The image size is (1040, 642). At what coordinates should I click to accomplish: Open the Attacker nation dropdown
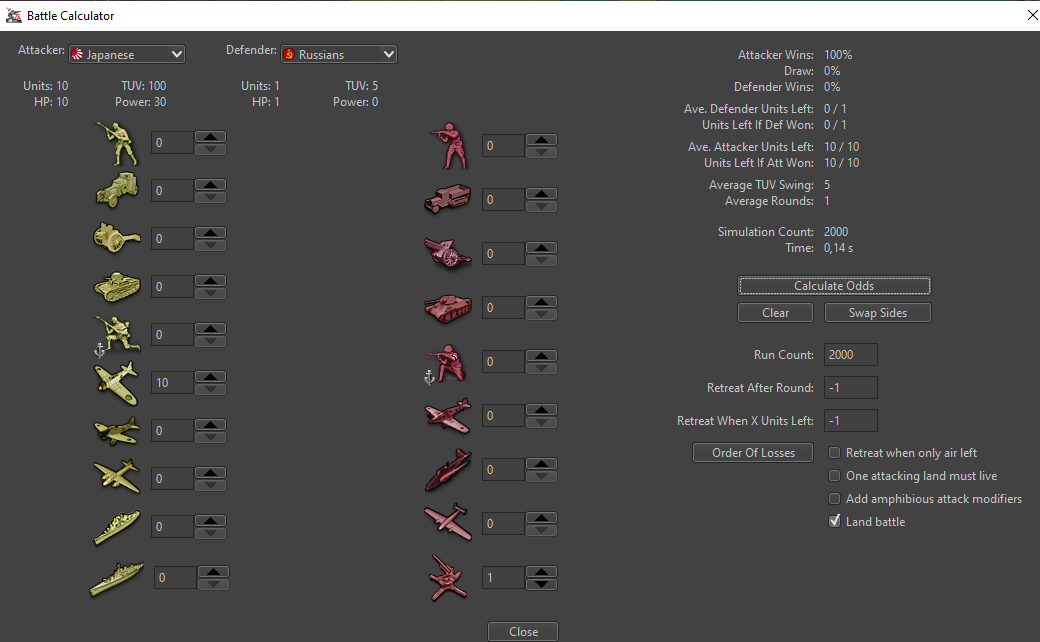point(126,54)
